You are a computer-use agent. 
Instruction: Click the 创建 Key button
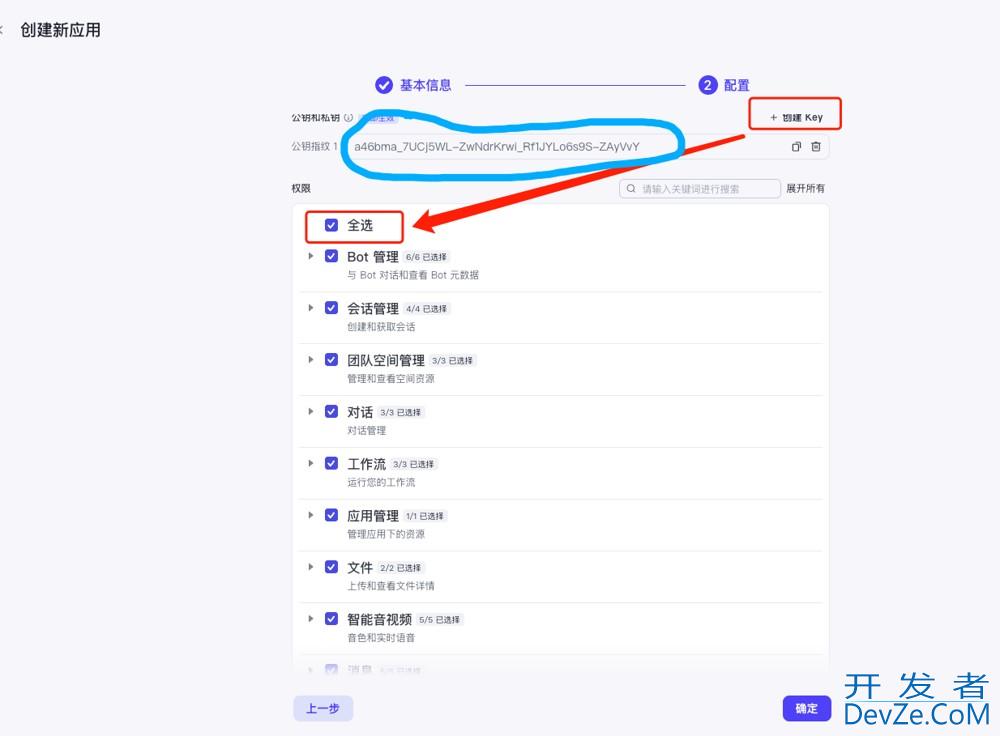coord(796,117)
